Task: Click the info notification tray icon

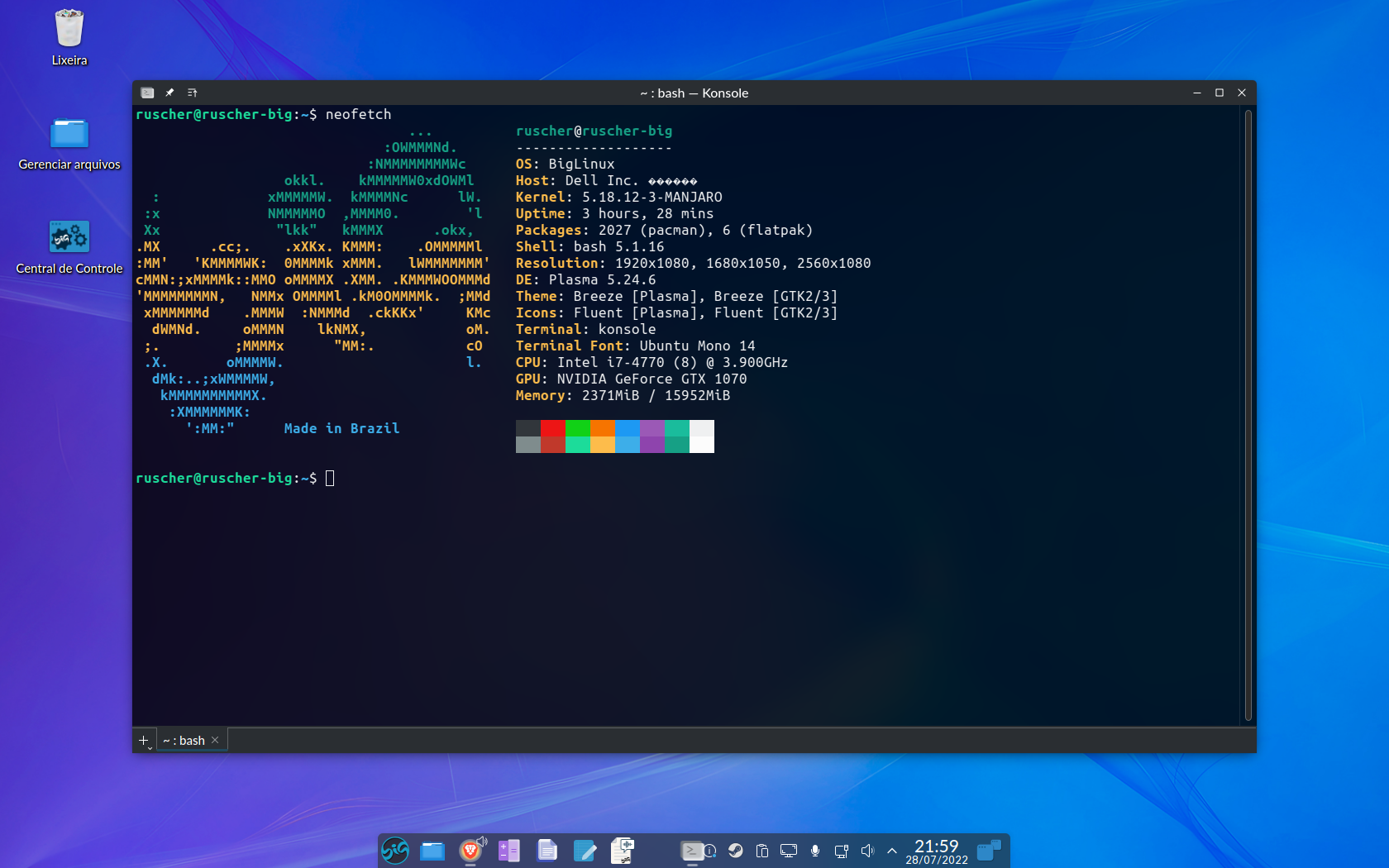Action: click(710, 851)
